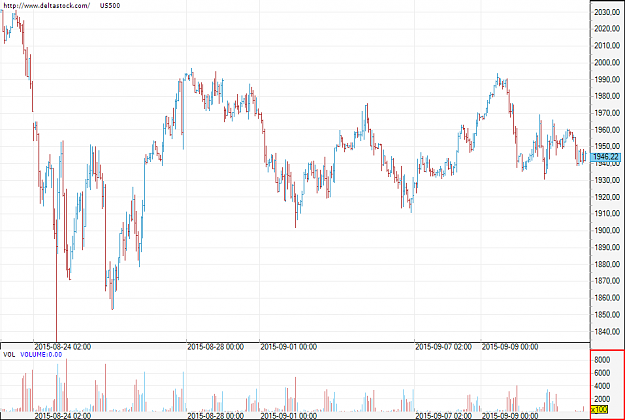Select the 2015-08-28 00:00 time marker
Viewport: 625px width, 420px height.
216,347
